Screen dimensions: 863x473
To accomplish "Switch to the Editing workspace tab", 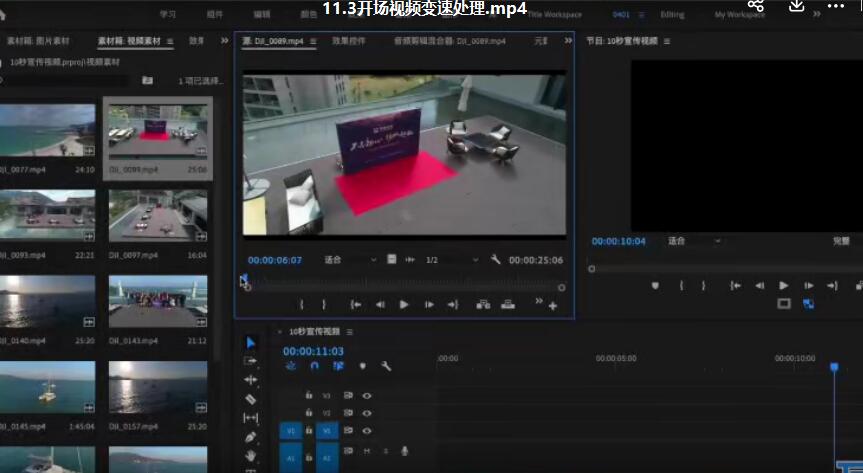I will click(x=672, y=15).
